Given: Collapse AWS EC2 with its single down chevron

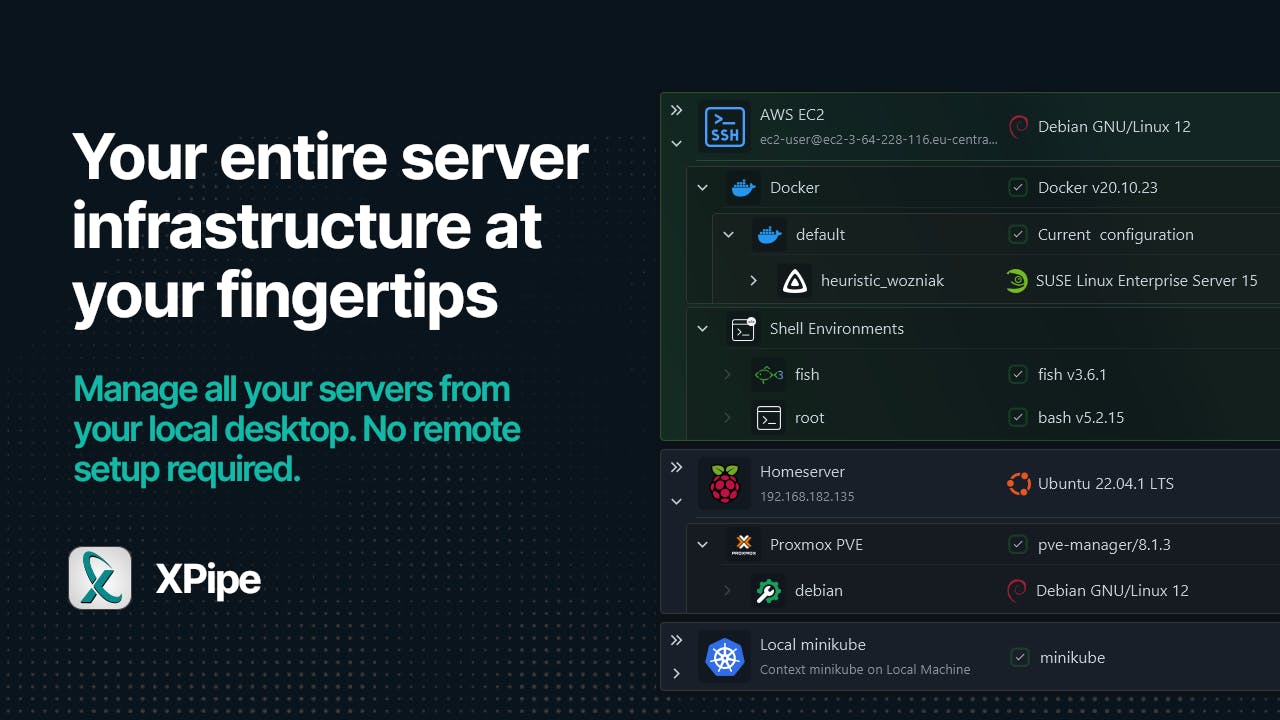Looking at the screenshot, I should tap(677, 144).
